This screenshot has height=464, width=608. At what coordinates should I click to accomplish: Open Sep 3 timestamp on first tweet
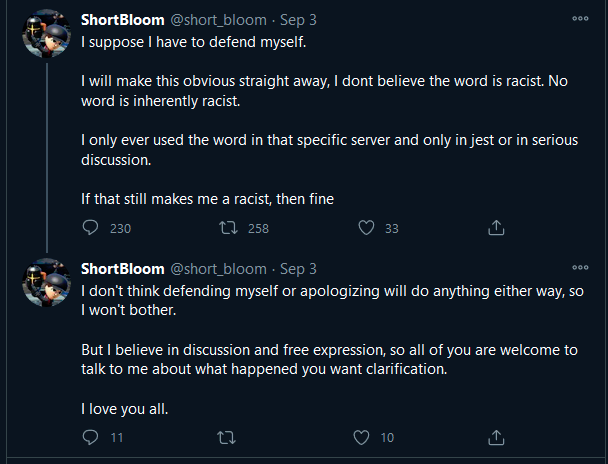click(298, 20)
